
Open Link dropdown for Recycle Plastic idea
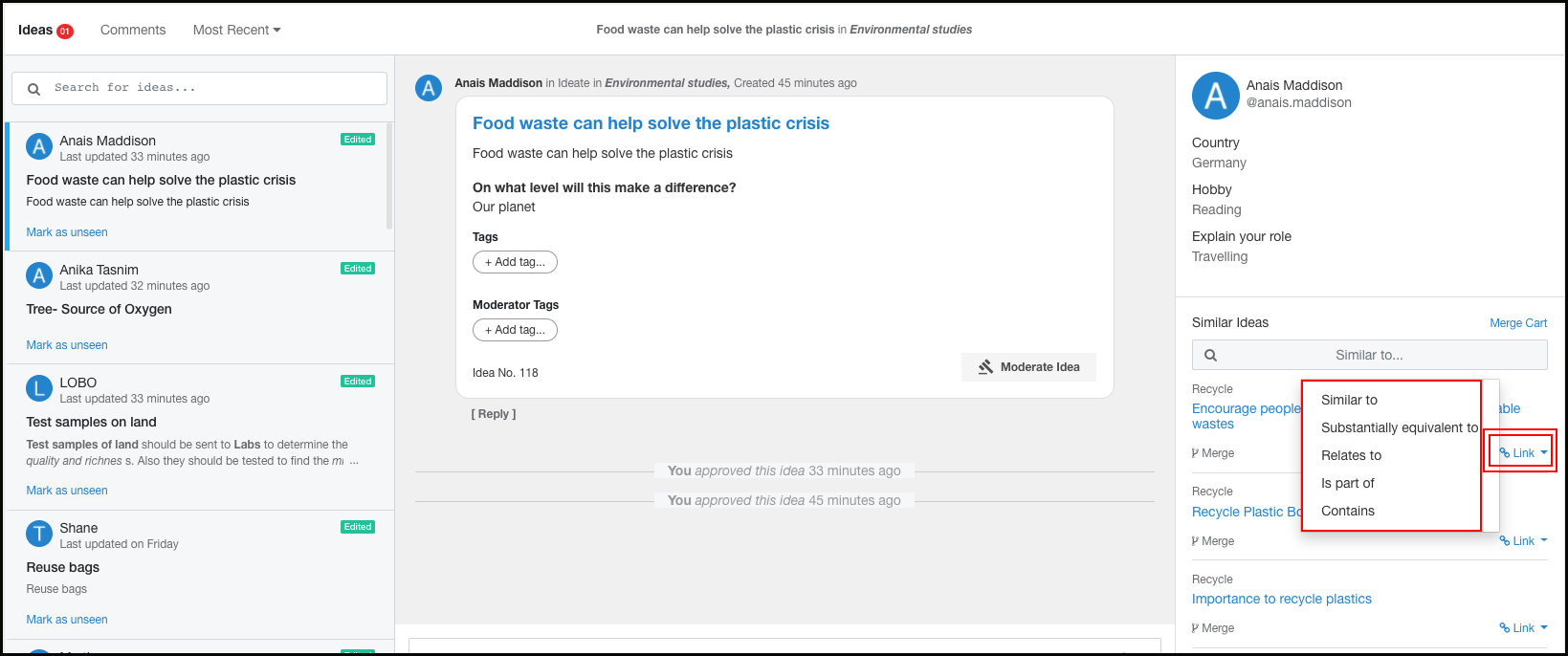[1523, 541]
